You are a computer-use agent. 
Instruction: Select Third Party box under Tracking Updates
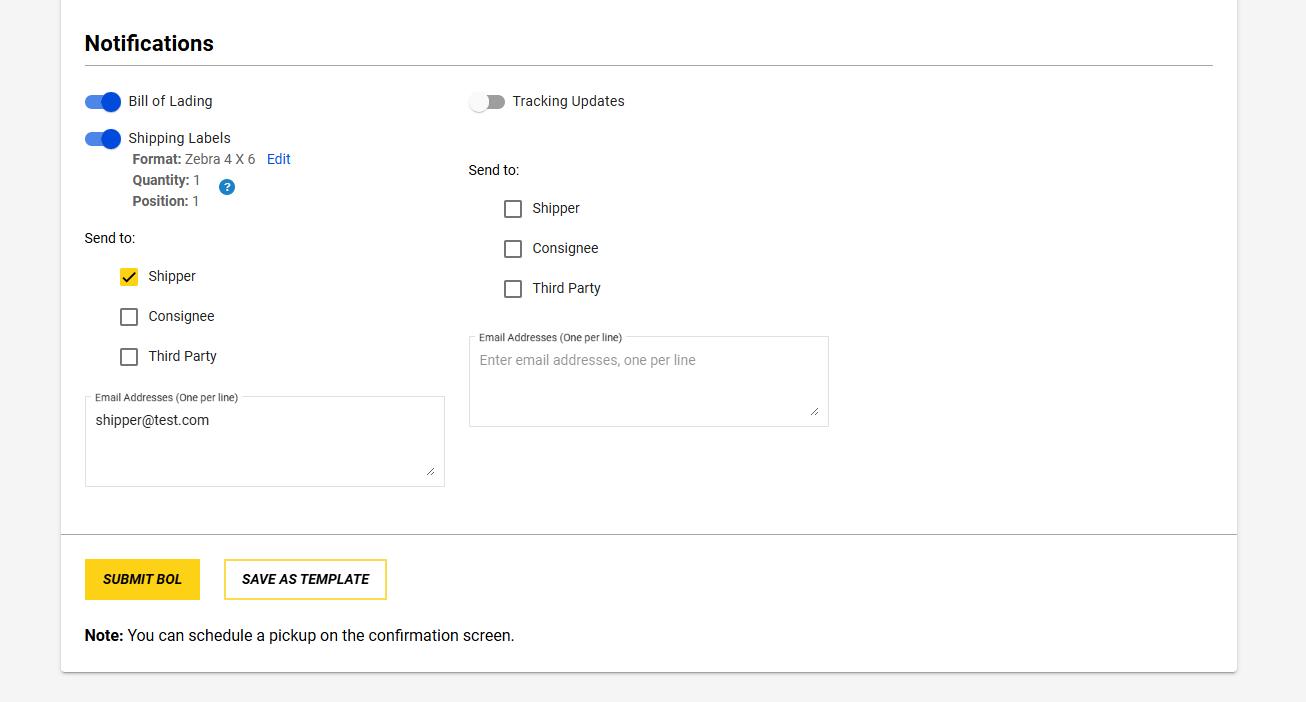click(x=513, y=289)
